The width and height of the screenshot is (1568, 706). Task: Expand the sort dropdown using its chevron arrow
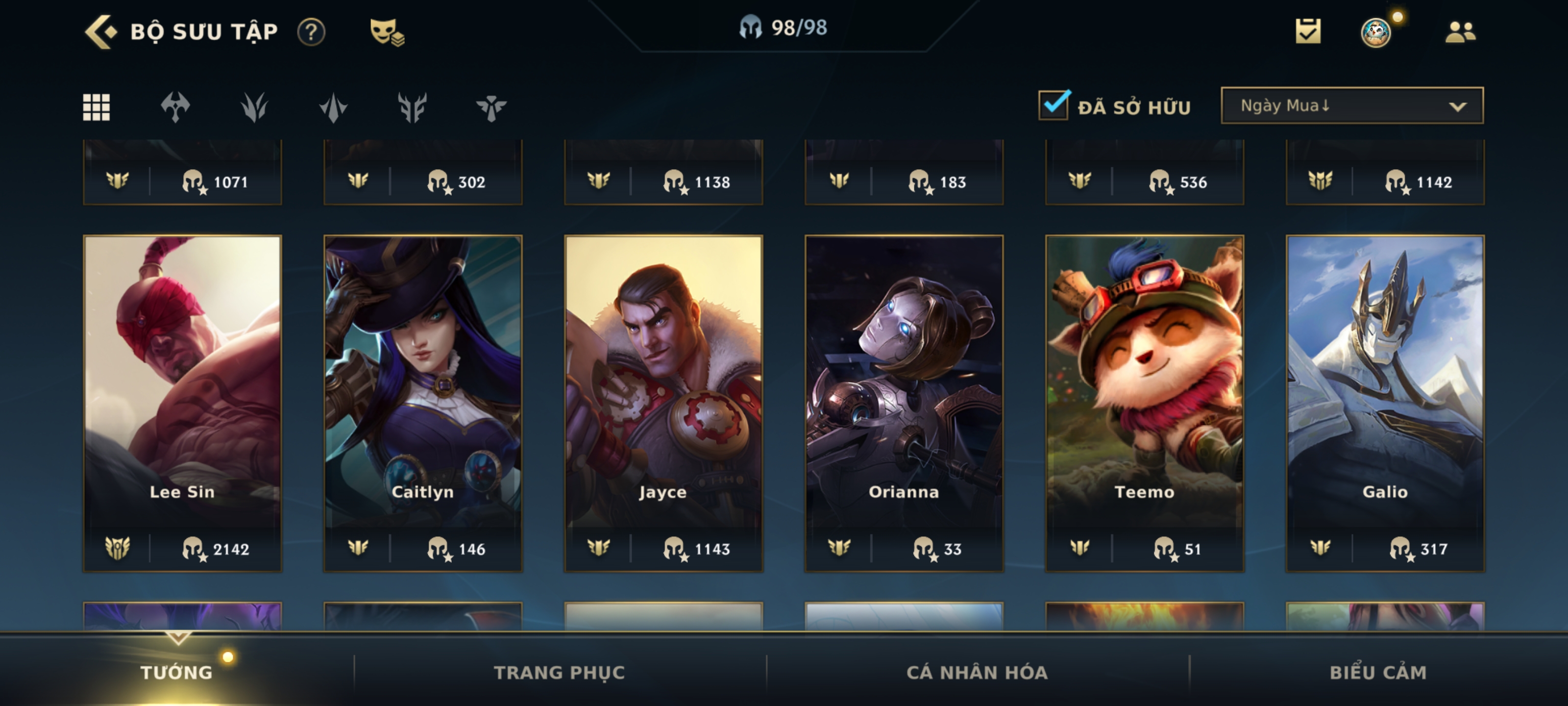coord(1457,106)
